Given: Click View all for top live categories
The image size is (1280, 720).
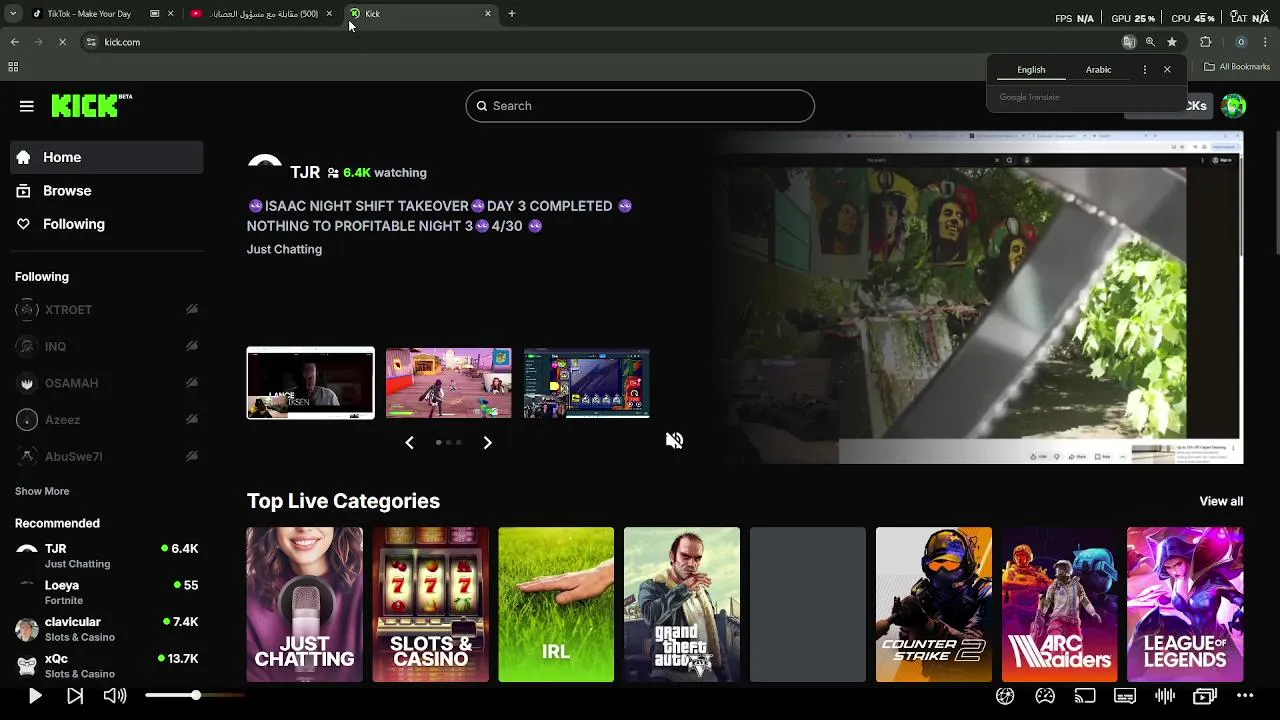Looking at the screenshot, I should (x=1221, y=501).
